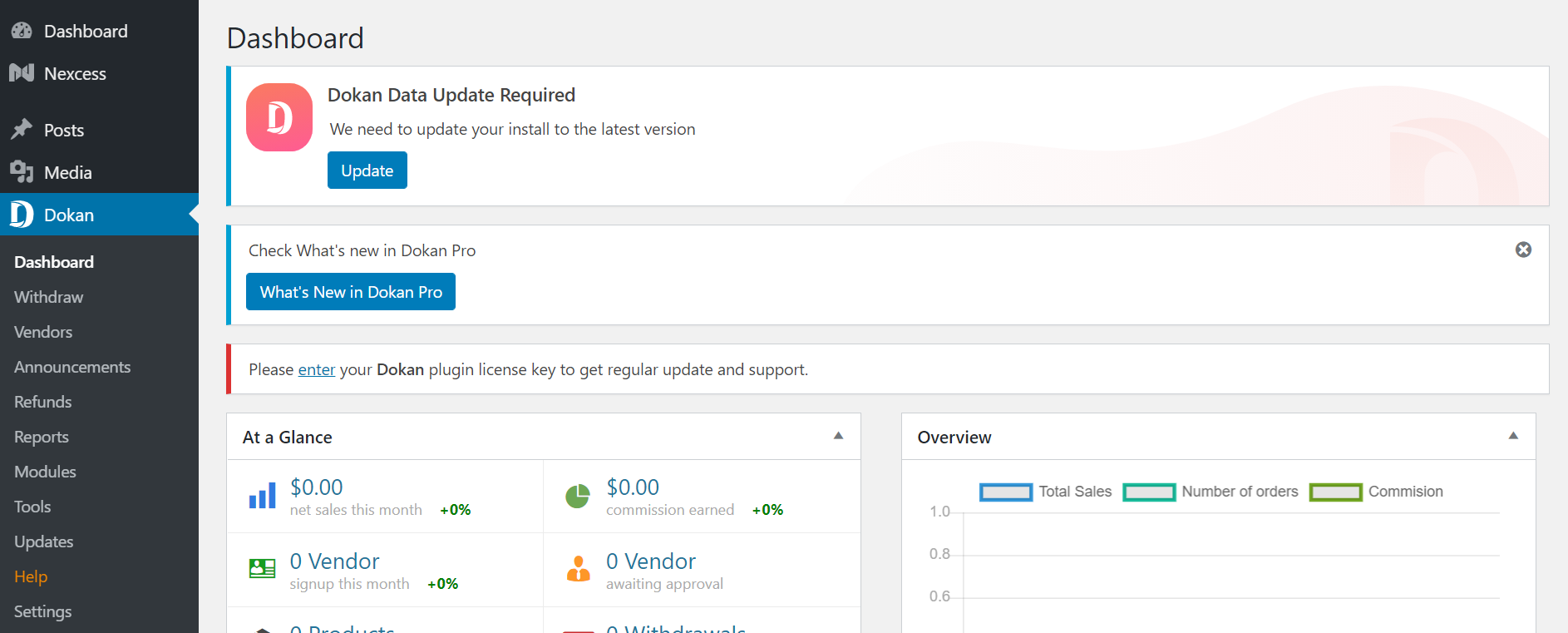Dismiss the Dokan Pro what's new notice
The image size is (1568, 633).
[x=1523, y=250]
